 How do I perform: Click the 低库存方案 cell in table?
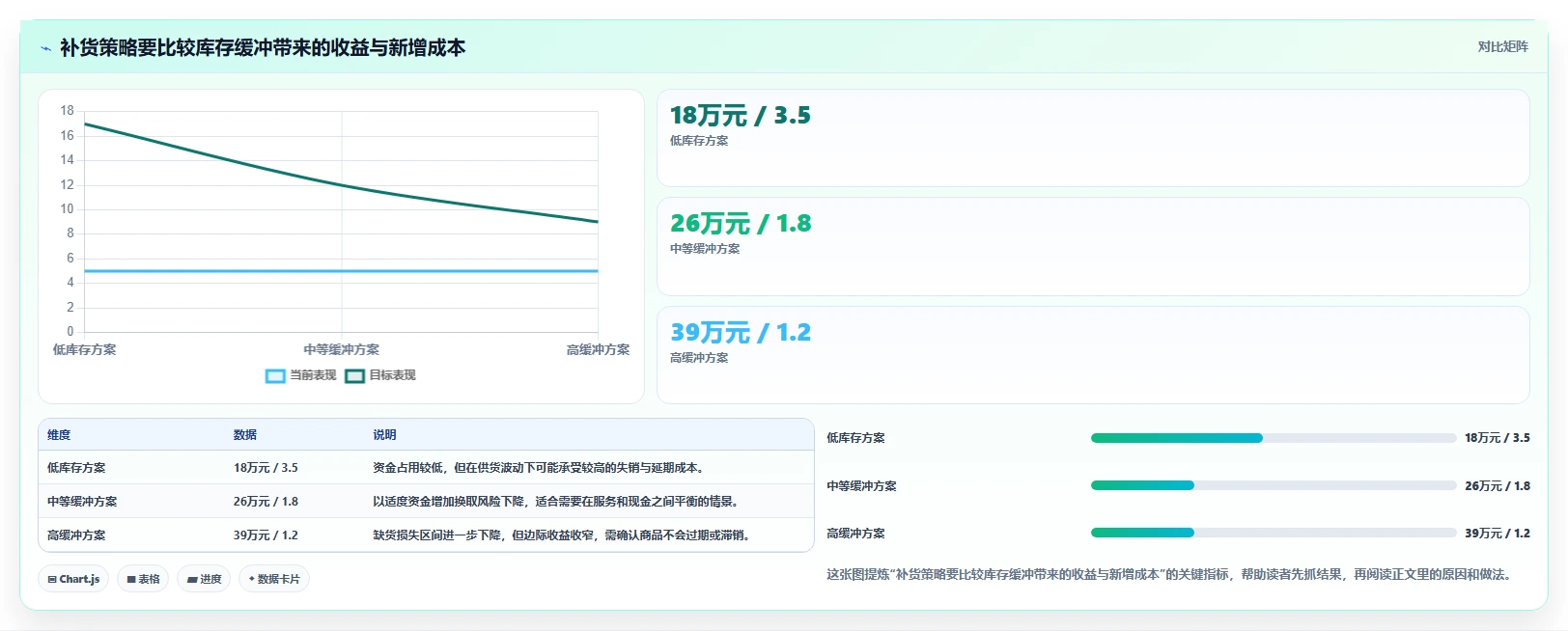[x=76, y=468]
